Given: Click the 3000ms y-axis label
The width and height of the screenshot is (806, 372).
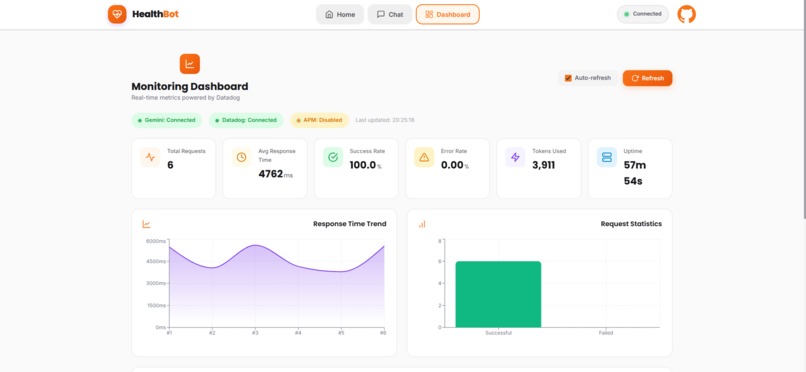Looking at the screenshot, I should (x=156, y=283).
